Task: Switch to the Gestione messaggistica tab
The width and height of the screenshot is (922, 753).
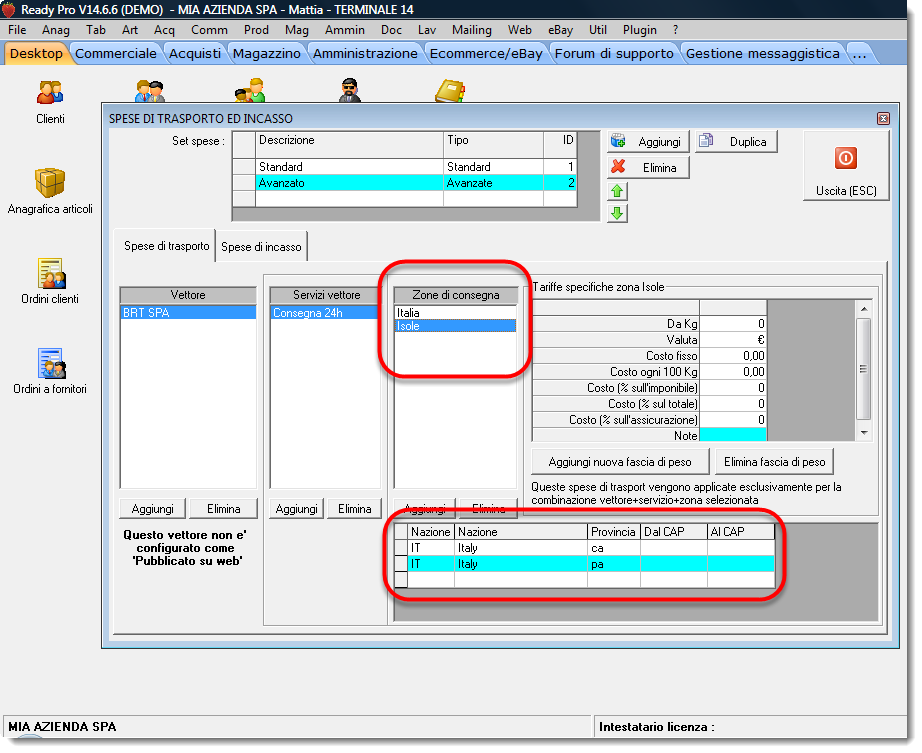Action: [x=763, y=53]
